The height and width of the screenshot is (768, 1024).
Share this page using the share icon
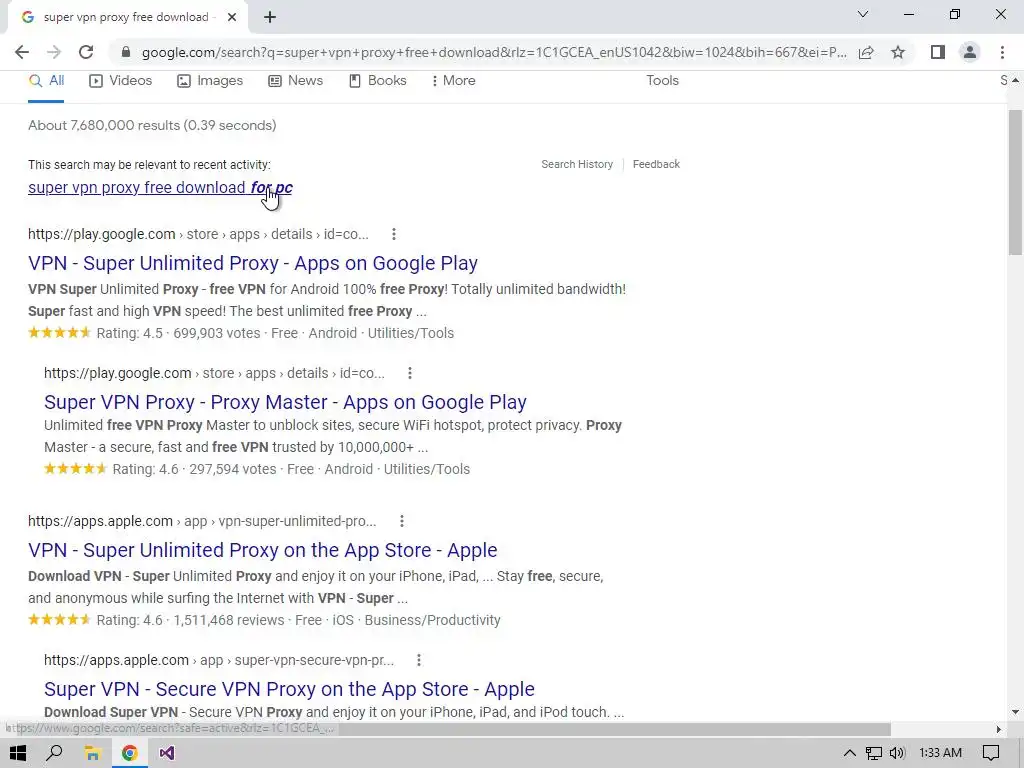866,52
